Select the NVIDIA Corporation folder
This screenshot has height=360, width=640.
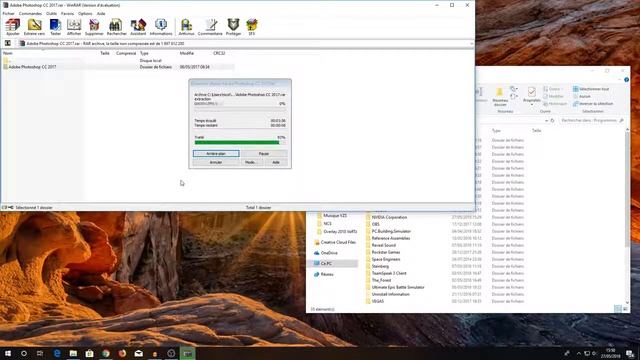point(387,217)
